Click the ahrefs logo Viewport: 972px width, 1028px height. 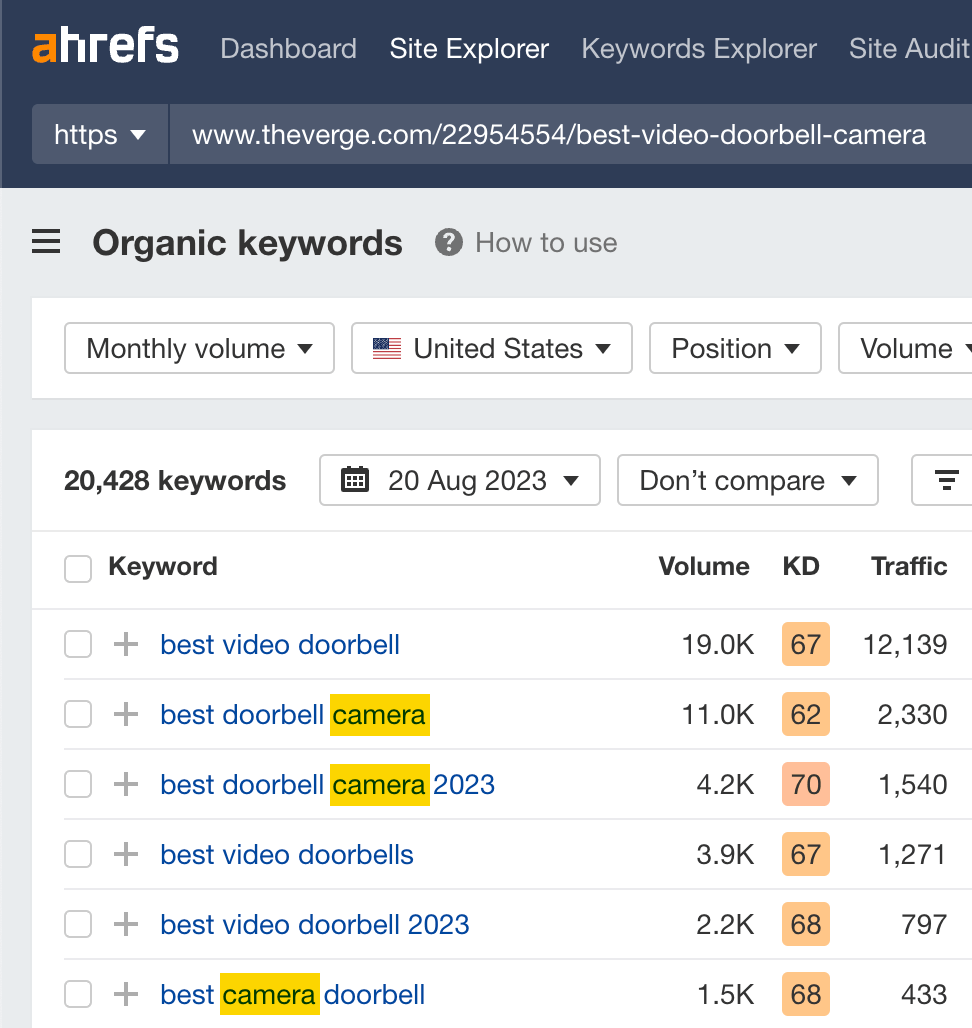coord(104,45)
